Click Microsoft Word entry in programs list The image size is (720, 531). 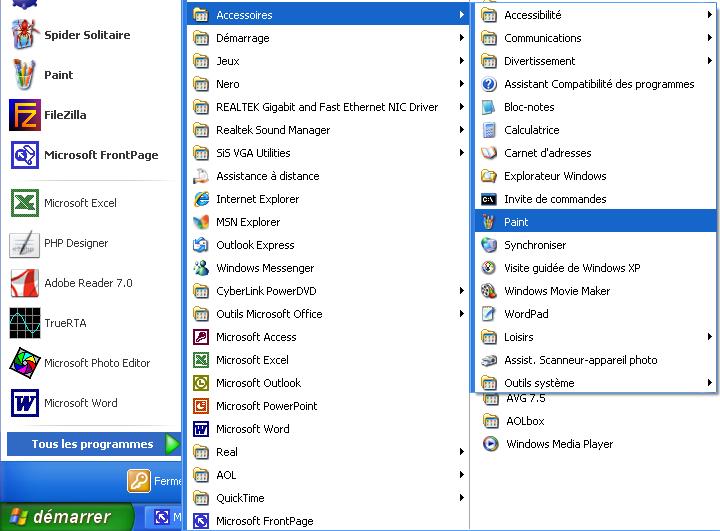(328, 429)
